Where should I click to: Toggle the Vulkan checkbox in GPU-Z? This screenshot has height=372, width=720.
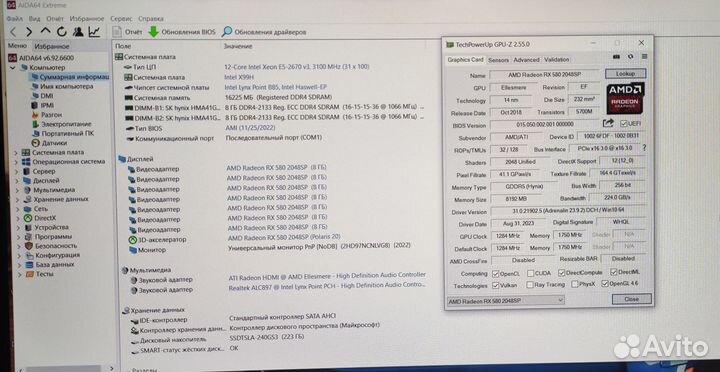[x=495, y=285]
